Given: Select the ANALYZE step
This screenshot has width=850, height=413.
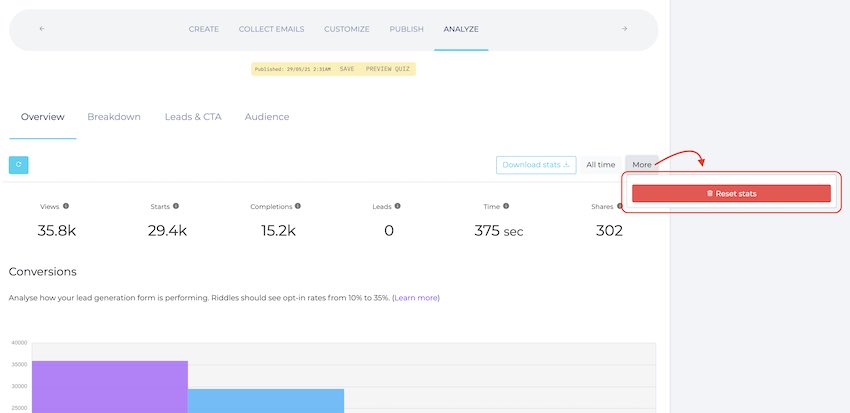Looking at the screenshot, I should click(x=461, y=29).
